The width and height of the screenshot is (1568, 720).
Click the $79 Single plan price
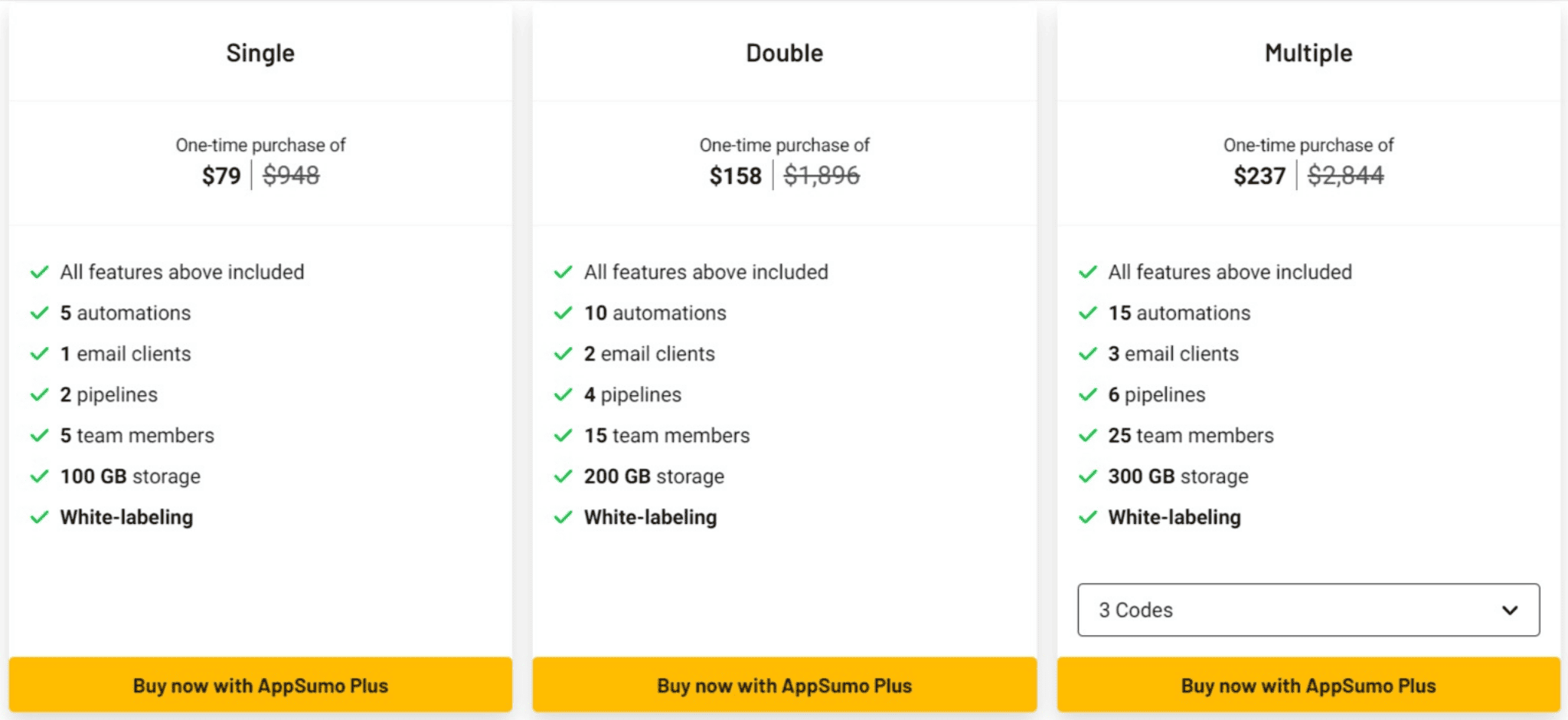[x=221, y=176]
